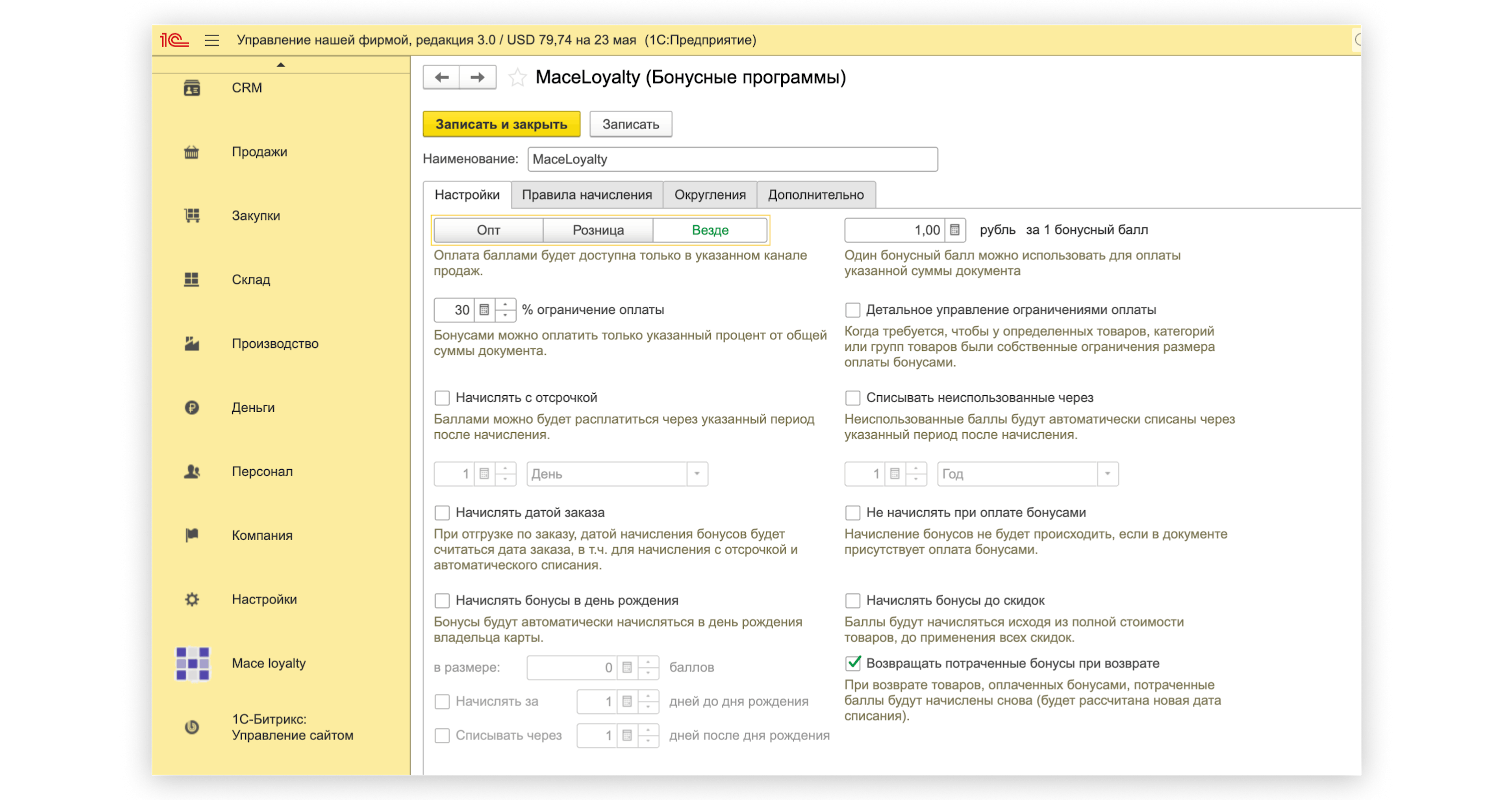Uncheck Возвращать потраченные бонусы при возврате
Viewport: 1512px width, 800px height.
pos(853,664)
